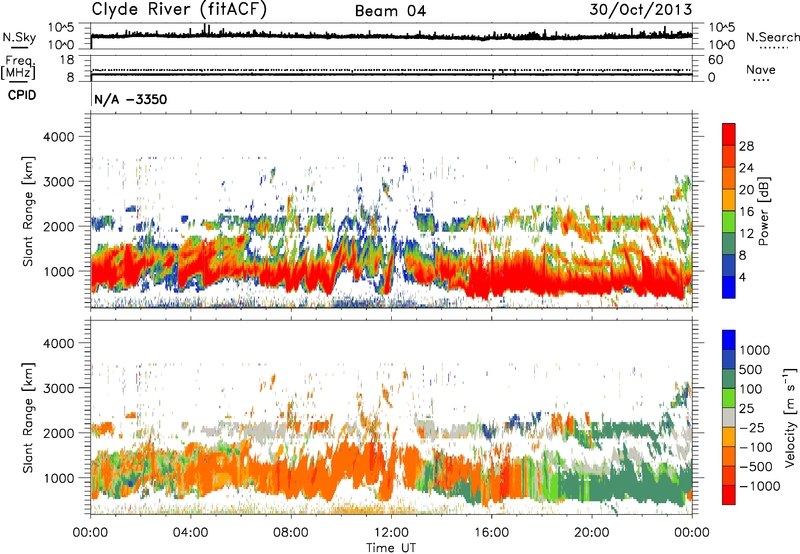Screen dimensions: 800x554
Task: Click the '16:00' time axis tick label
Action: [491, 533]
